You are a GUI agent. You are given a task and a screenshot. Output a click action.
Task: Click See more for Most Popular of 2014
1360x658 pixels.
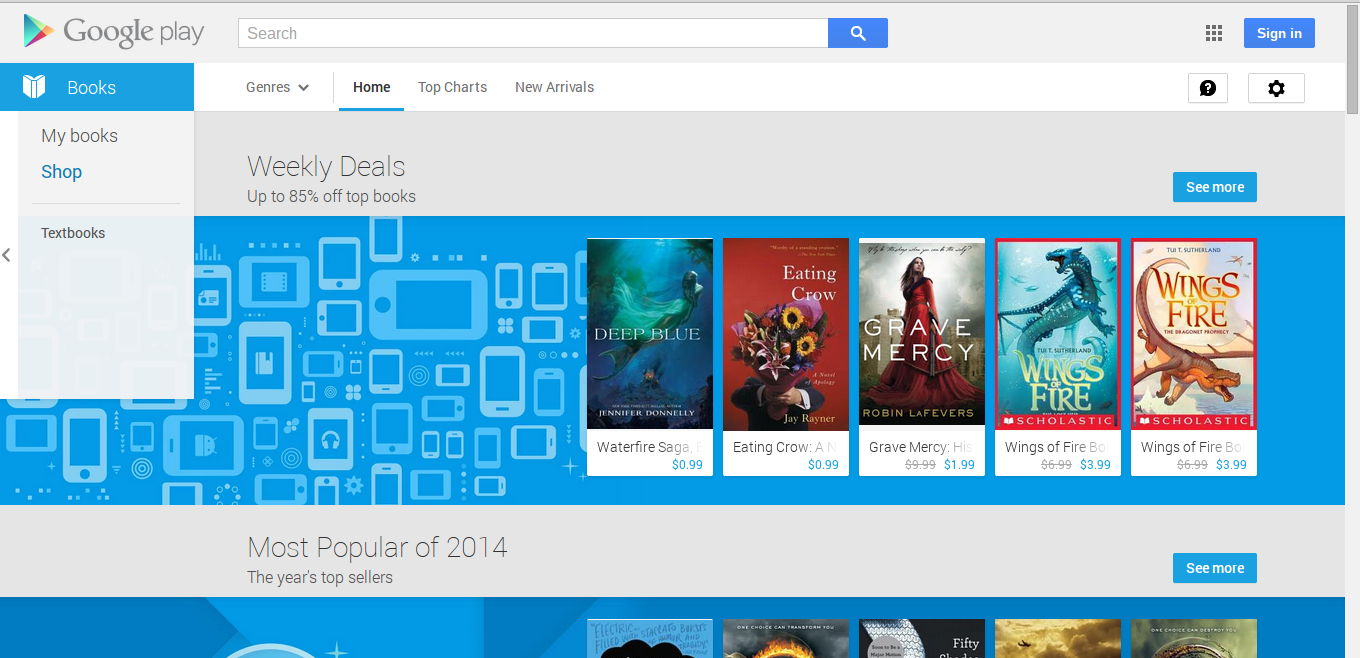point(1215,568)
